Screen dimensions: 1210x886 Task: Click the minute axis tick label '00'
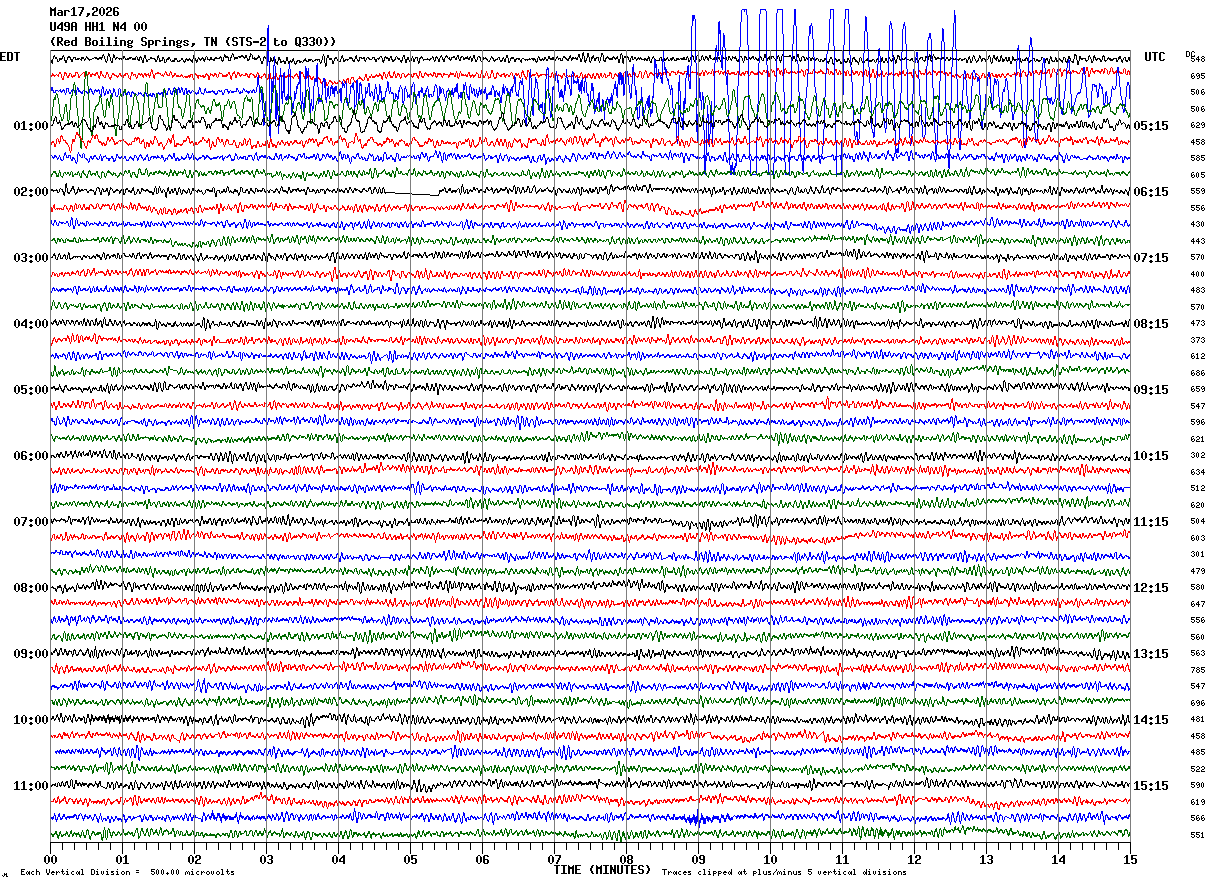pos(50,859)
